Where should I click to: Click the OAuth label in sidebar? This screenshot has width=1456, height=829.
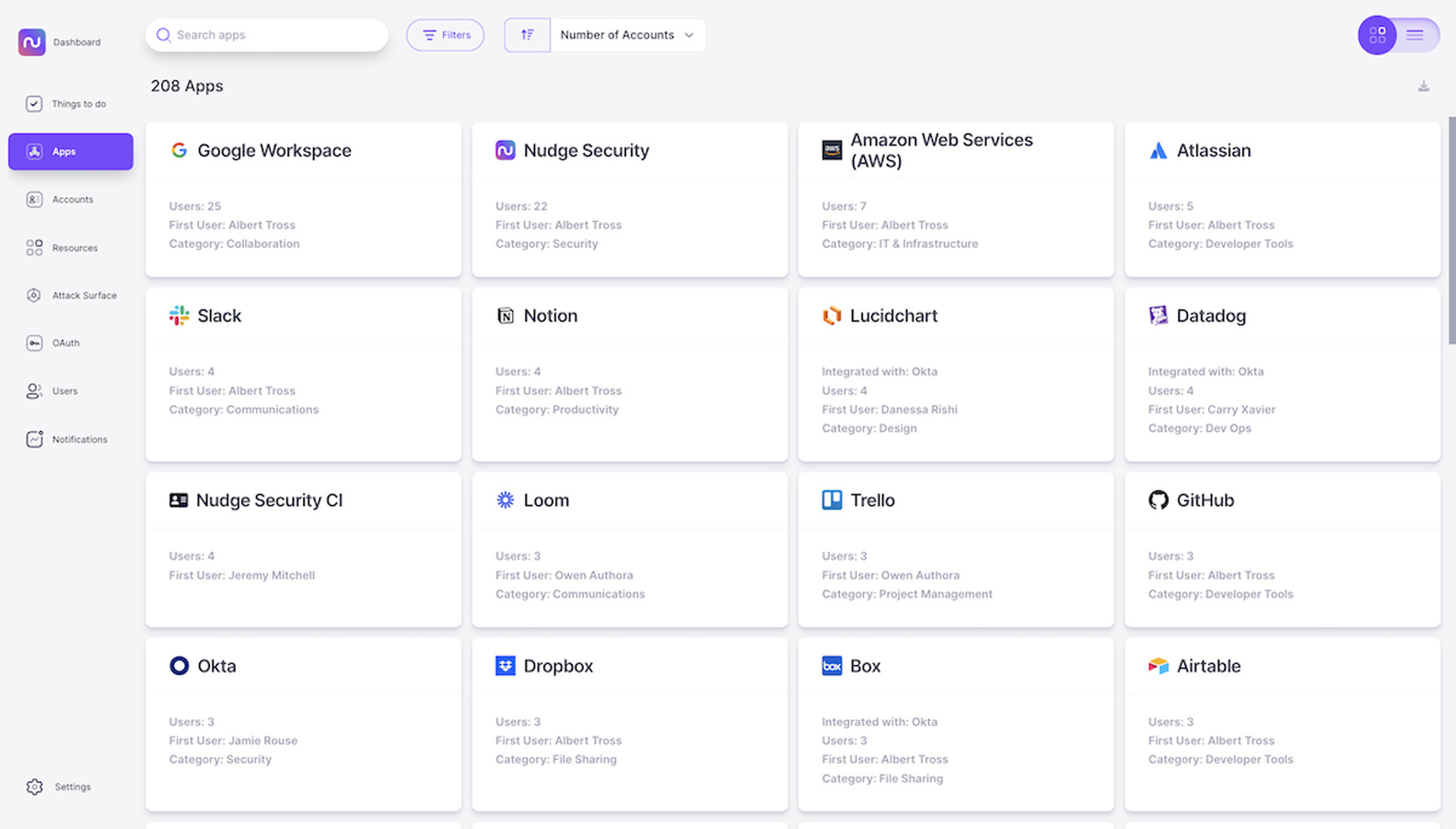(65, 344)
